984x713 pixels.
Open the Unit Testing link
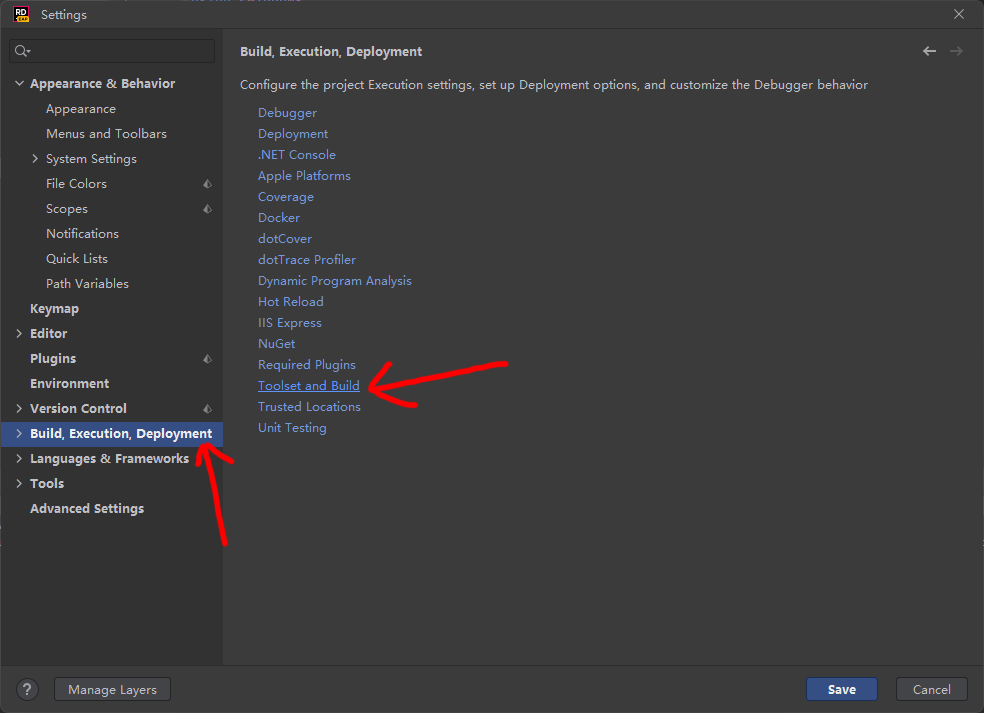point(292,428)
